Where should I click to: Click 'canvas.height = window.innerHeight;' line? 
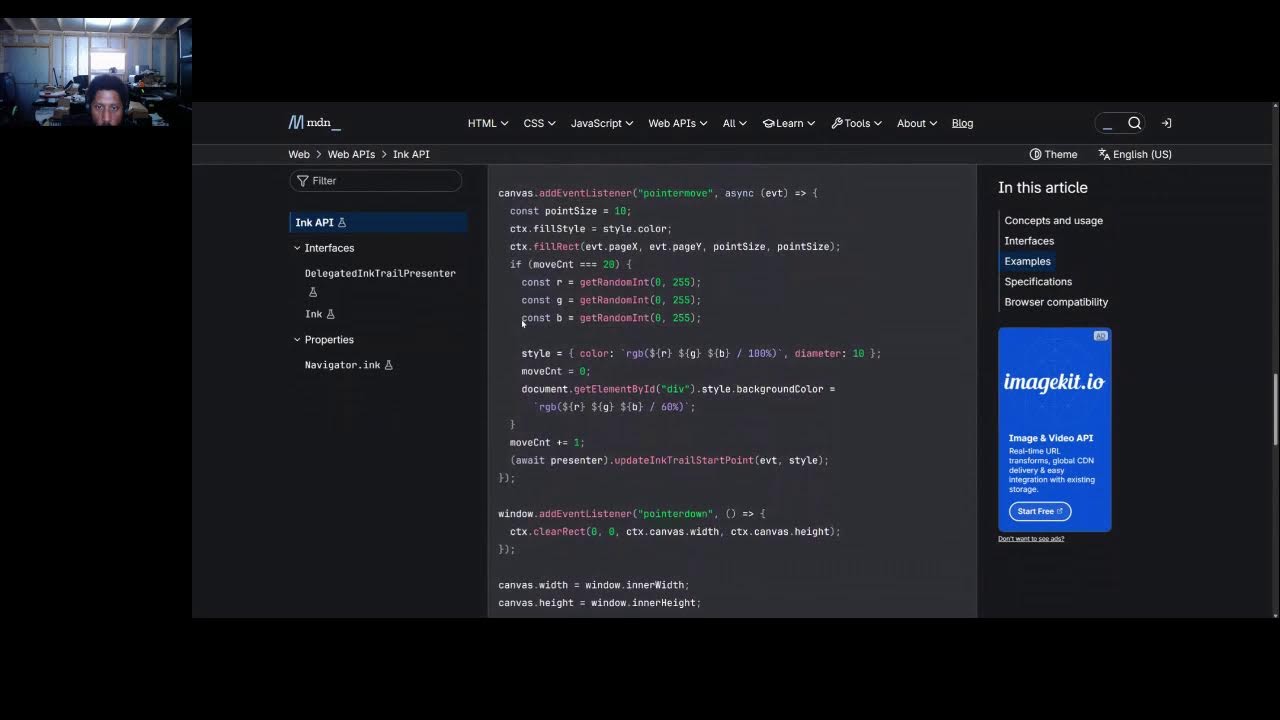600,603
